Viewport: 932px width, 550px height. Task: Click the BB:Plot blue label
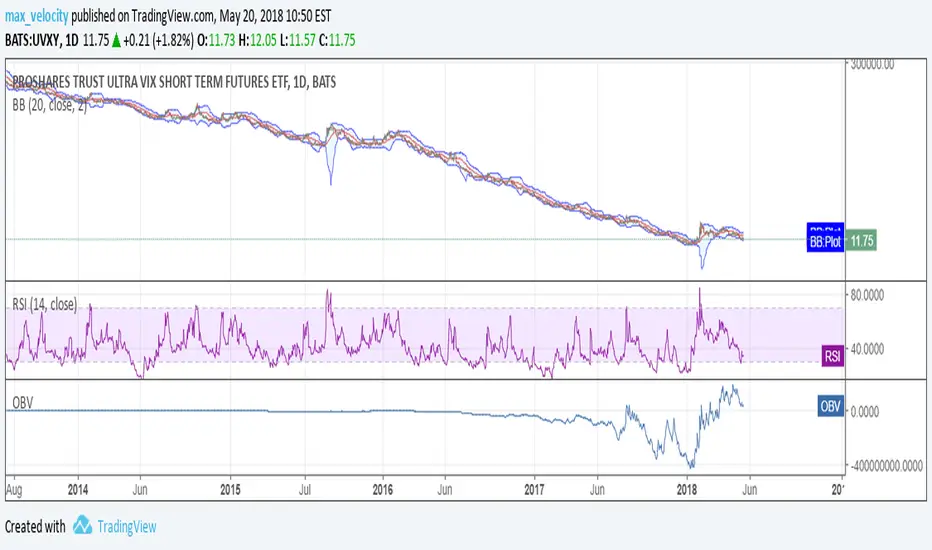click(825, 241)
